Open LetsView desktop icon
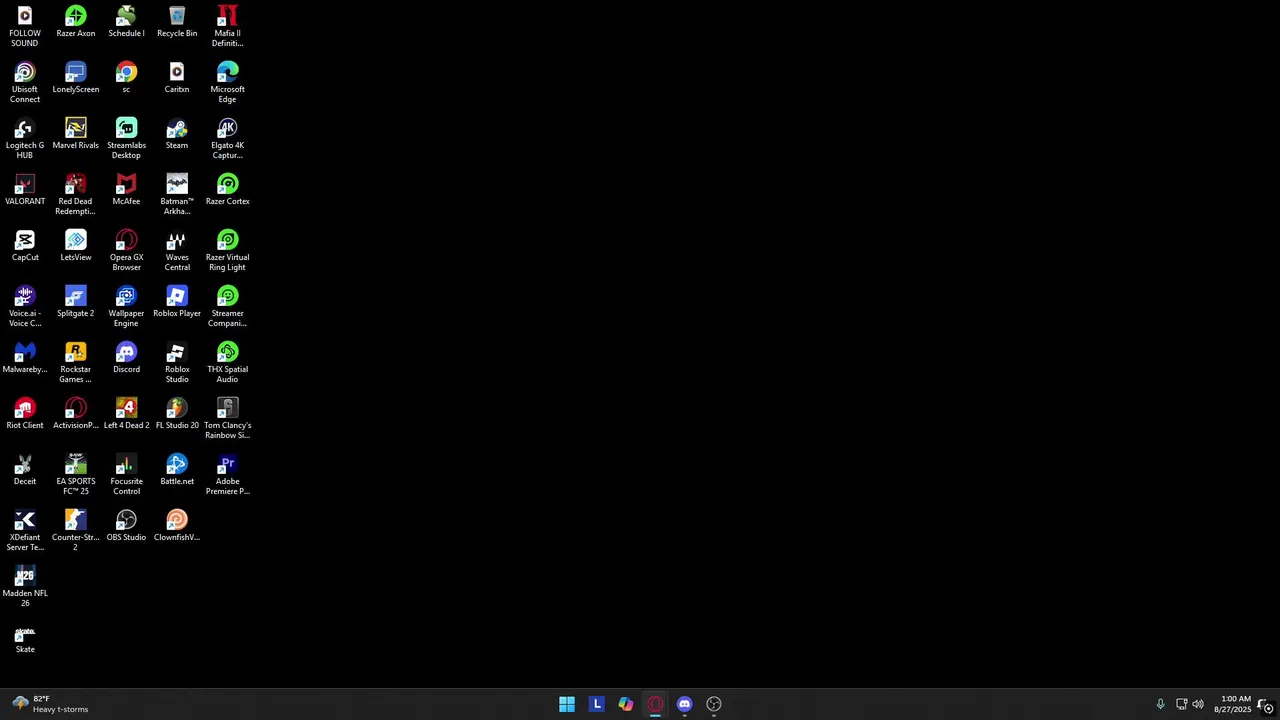The image size is (1280, 720). click(76, 246)
